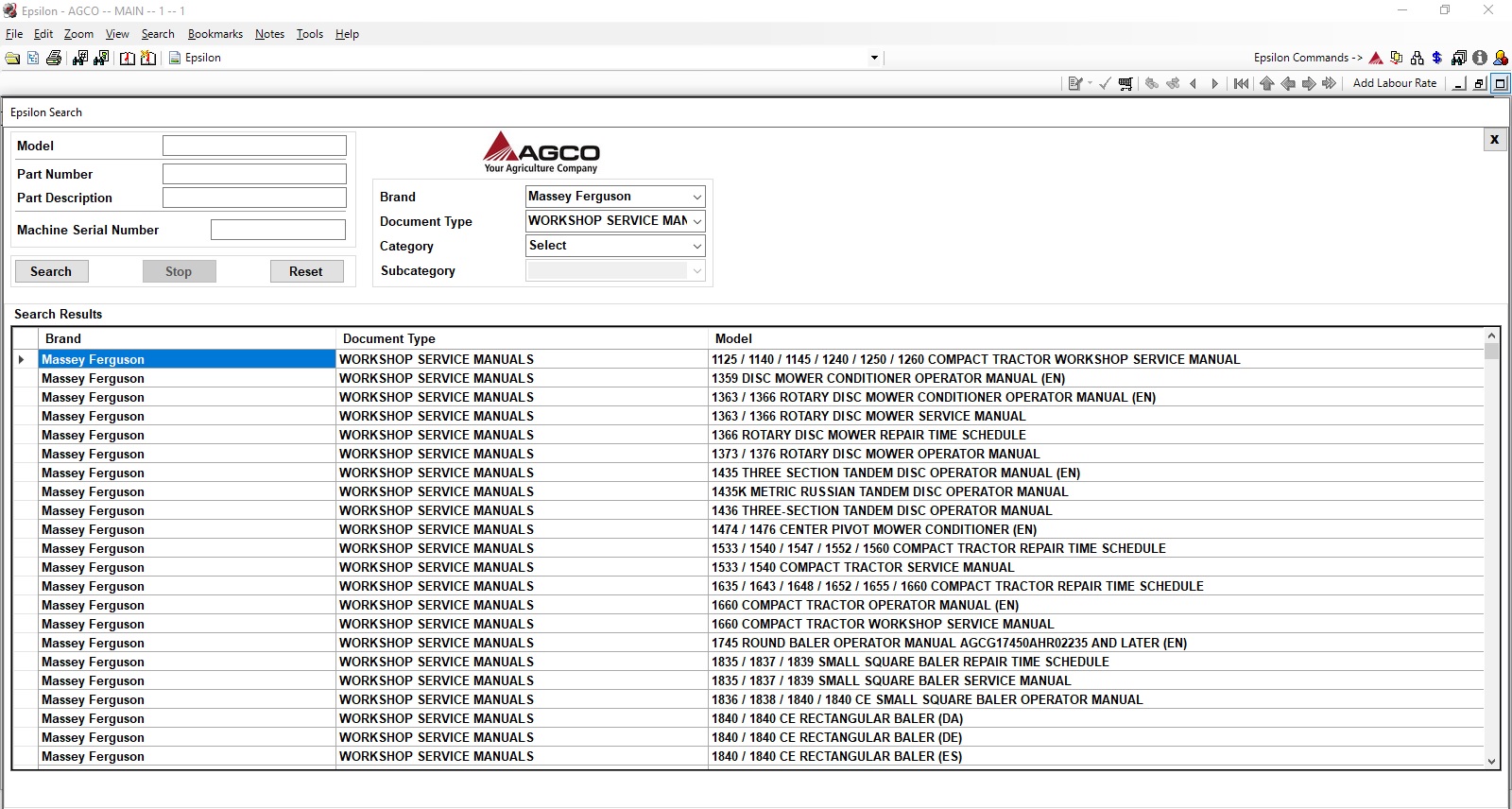This screenshot has width=1512, height=809.
Task: Open the View menu
Action: (x=117, y=34)
